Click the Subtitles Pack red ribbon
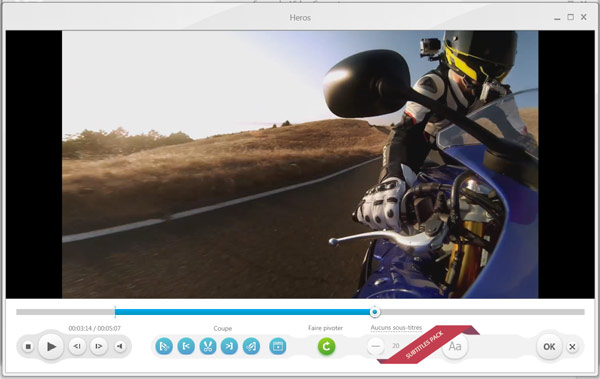 pyautogui.click(x=428, y=344)
